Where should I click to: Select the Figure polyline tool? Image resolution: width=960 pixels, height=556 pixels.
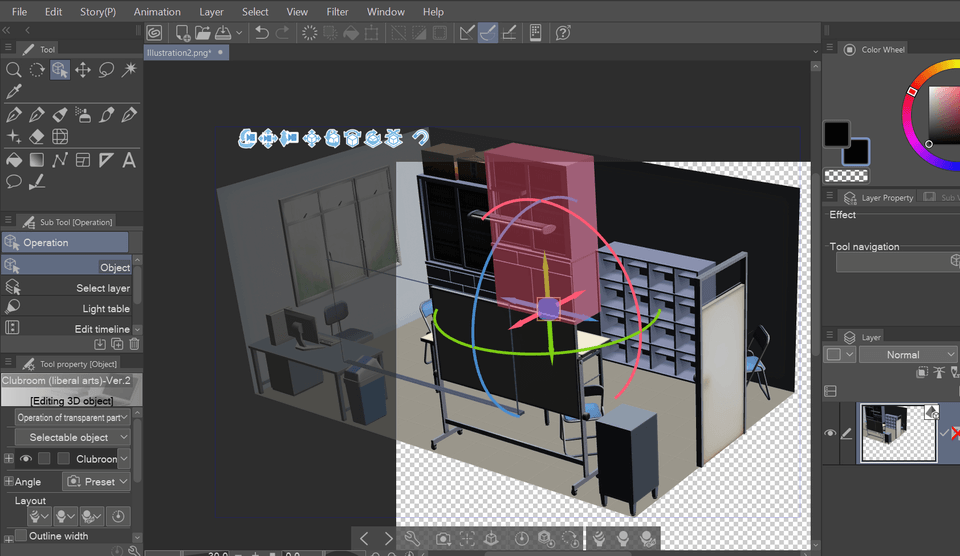pos(59,160)
